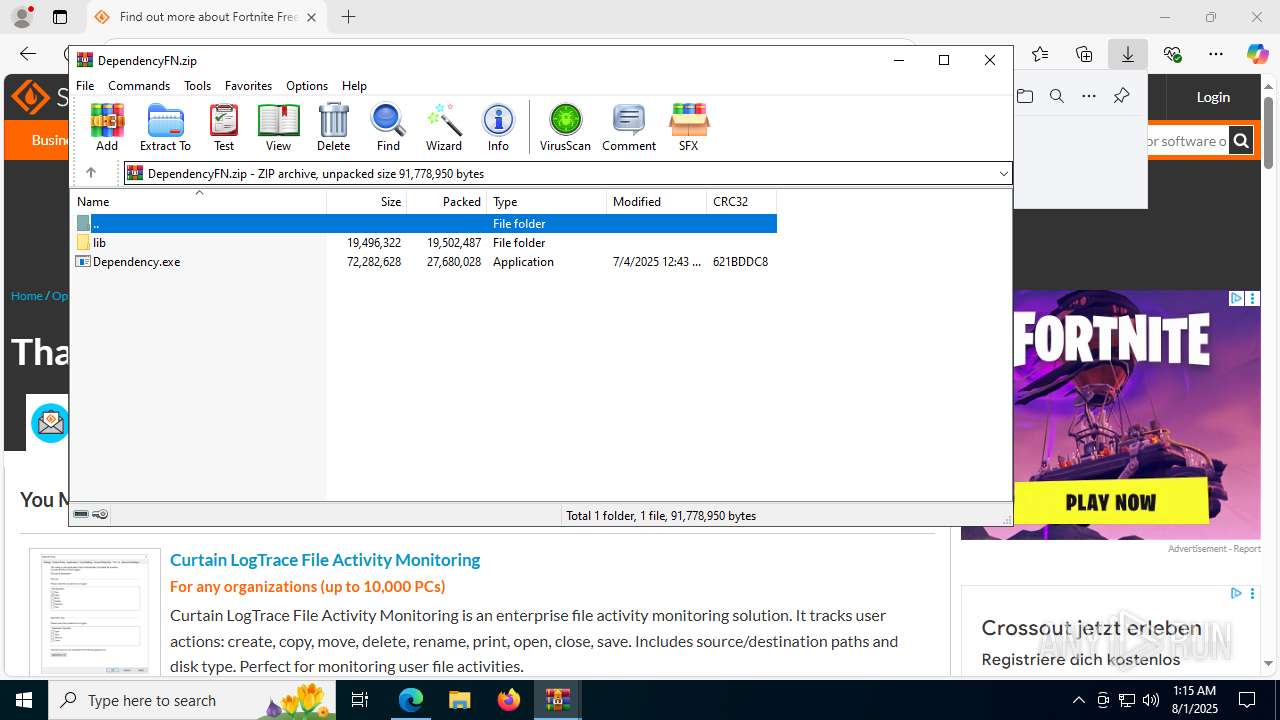The height and width of the screenshot is (720, 1280).
Task: Click the Extract To toolbar icon
Action: click(165, 127)
